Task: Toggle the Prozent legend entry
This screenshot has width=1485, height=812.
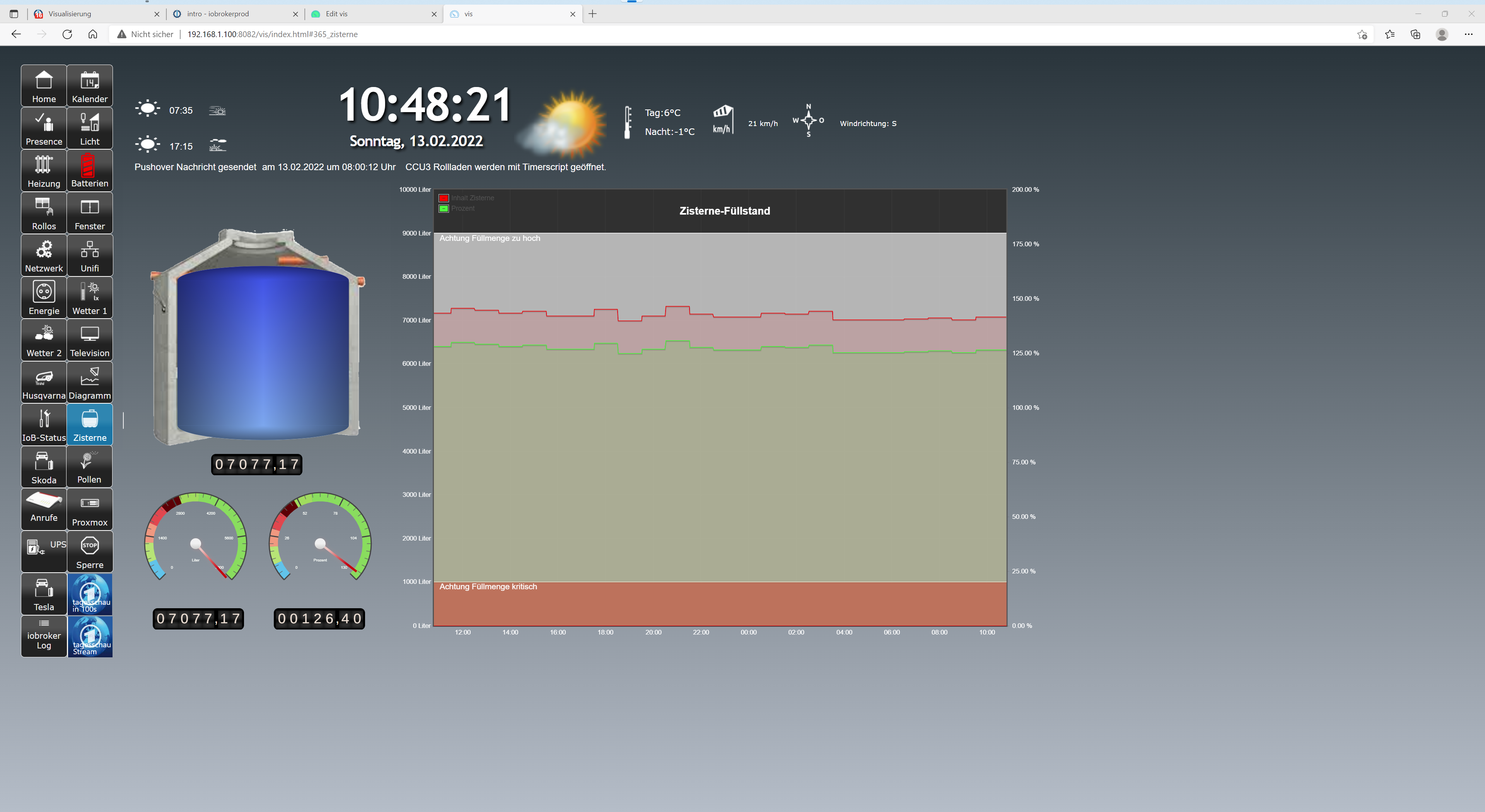Action: (463, 209)
